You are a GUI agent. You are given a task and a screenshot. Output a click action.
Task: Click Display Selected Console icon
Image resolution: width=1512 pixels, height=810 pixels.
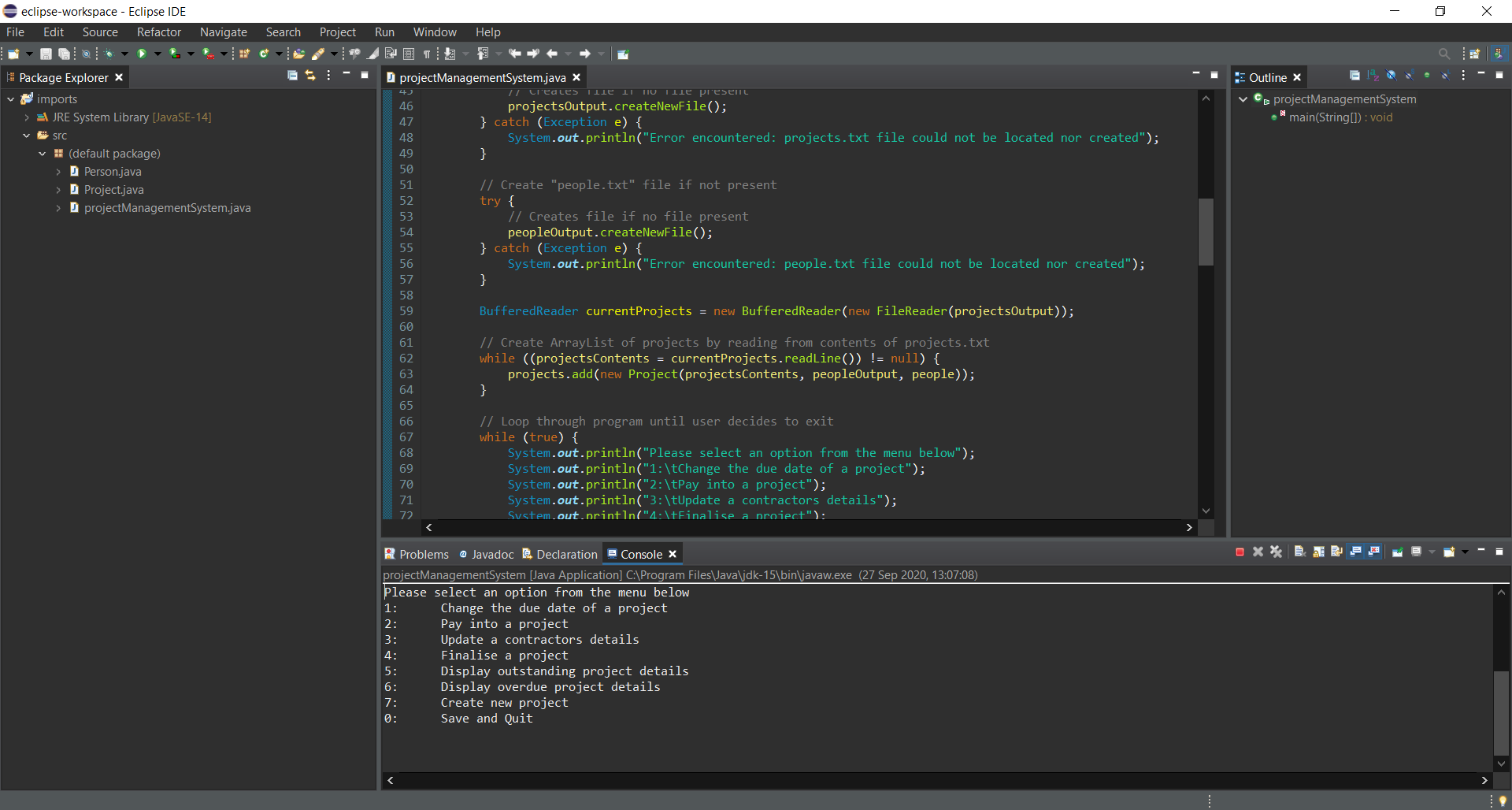pos(1416,552)
